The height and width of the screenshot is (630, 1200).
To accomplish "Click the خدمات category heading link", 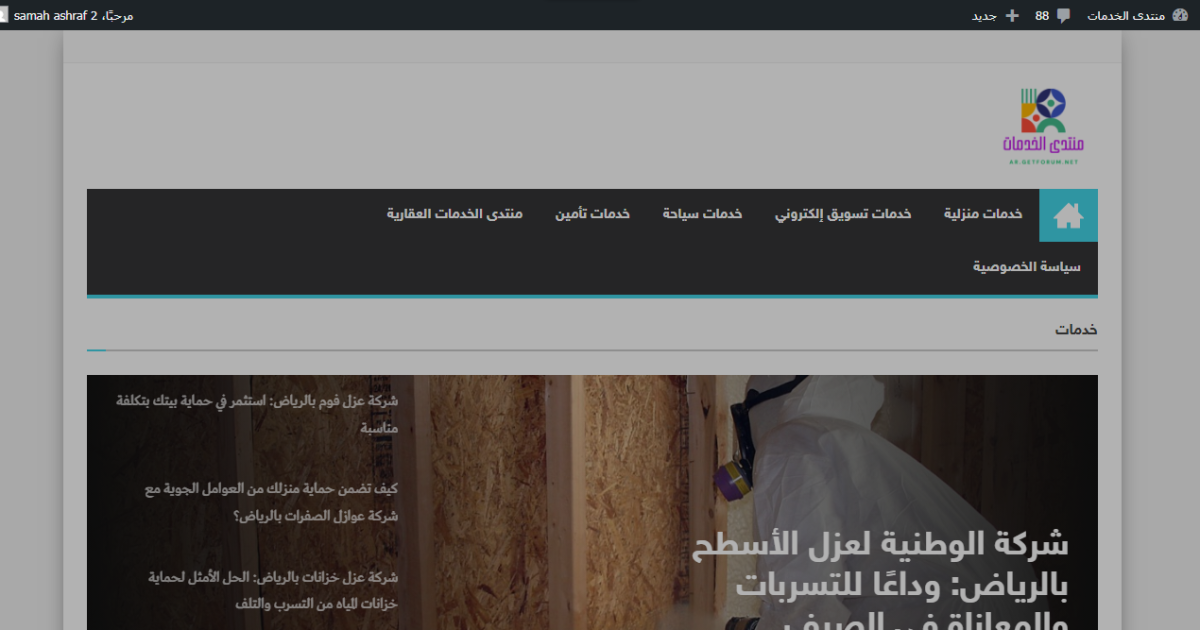I will click(1078, 328).
